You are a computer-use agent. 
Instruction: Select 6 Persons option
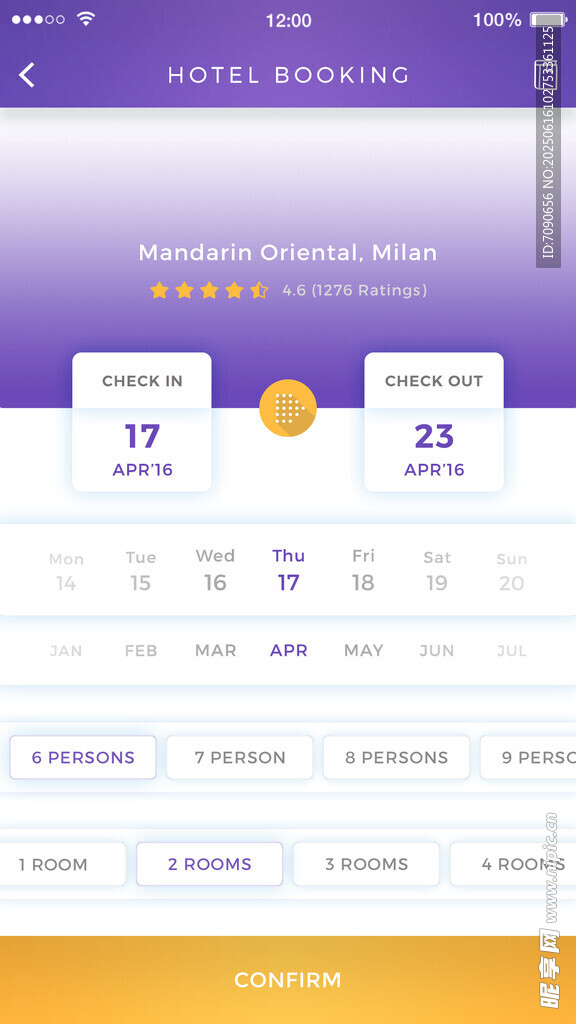click(x=83, y=758)
